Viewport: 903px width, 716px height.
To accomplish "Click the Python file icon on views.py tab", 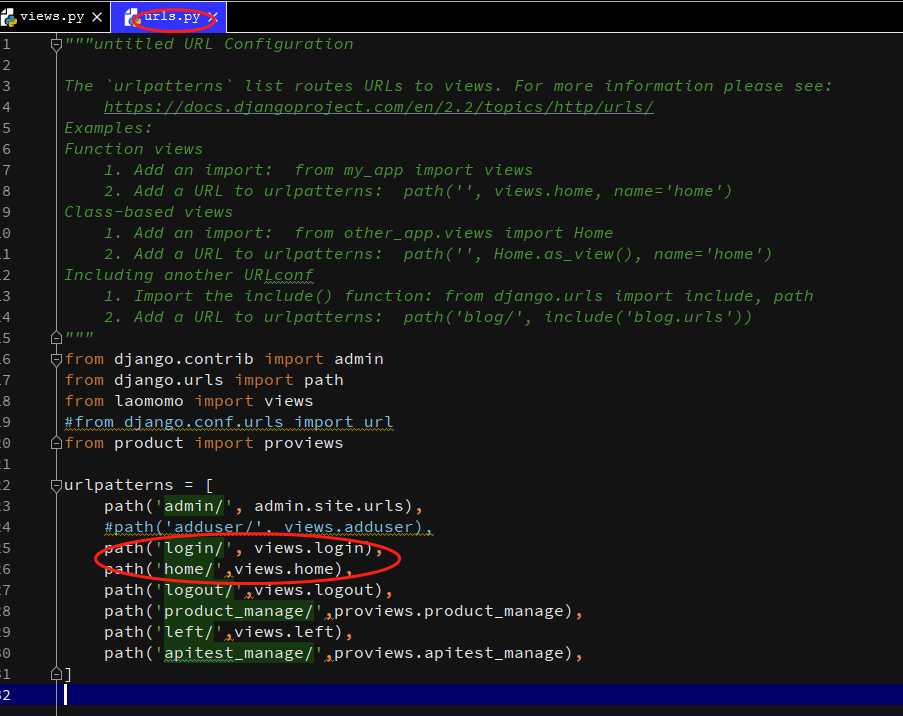I will coord(9,18).
